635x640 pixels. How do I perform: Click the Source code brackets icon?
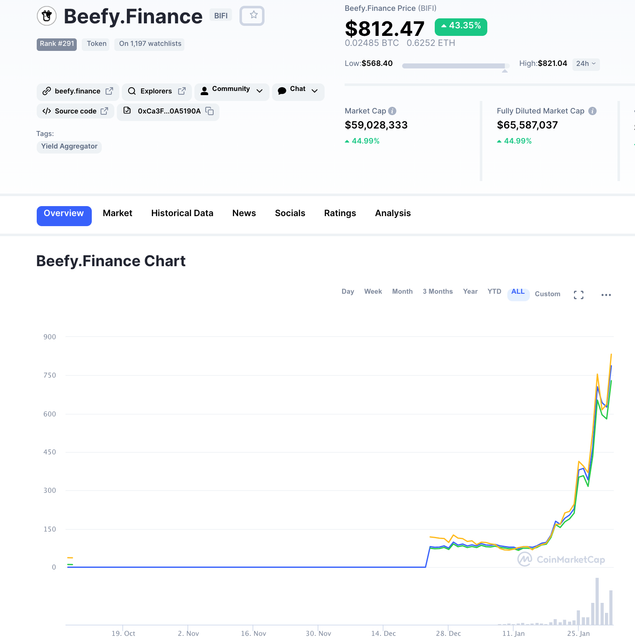click(x=47, y=111)
